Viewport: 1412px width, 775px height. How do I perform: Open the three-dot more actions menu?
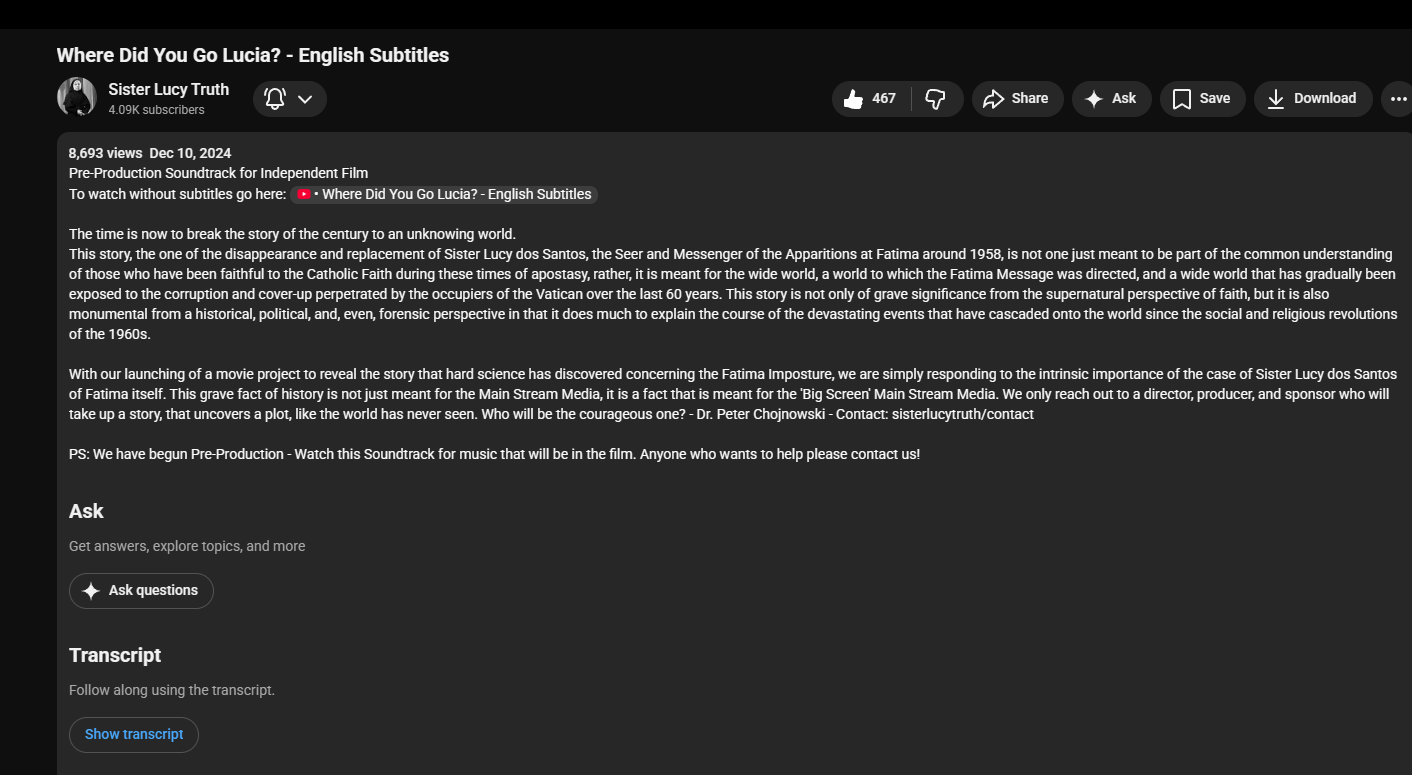[x=1398, y=99]
